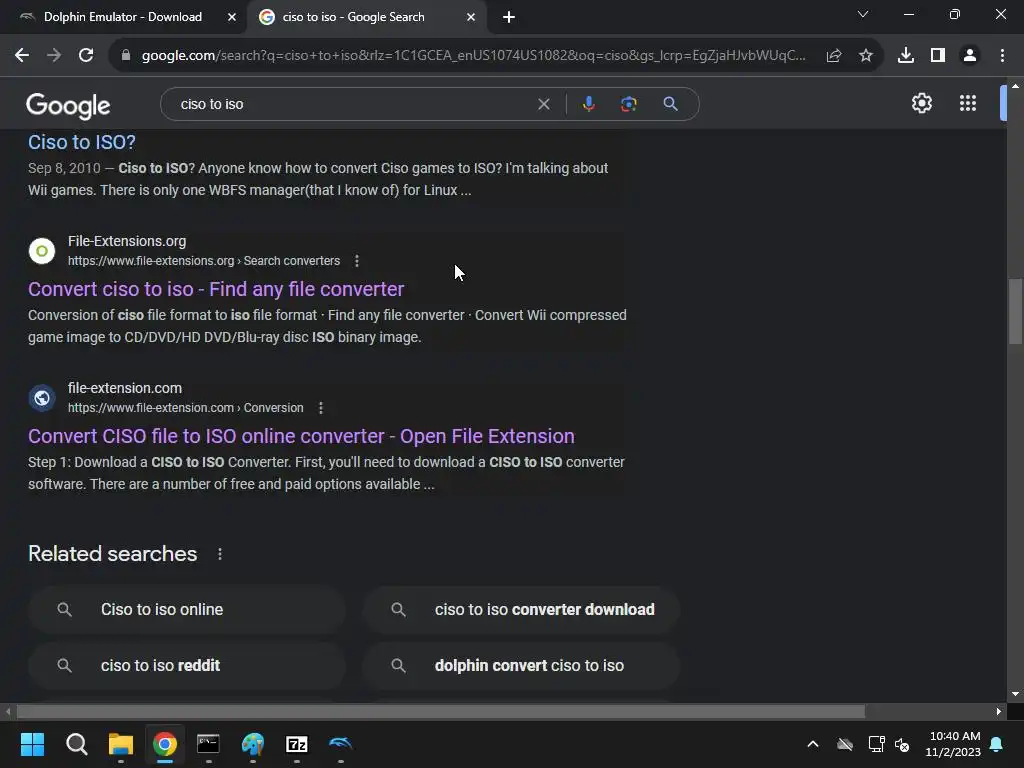Show hidden system tray icons
Image resolution: width=1024 pixels, height=768 pixels.
812,744
